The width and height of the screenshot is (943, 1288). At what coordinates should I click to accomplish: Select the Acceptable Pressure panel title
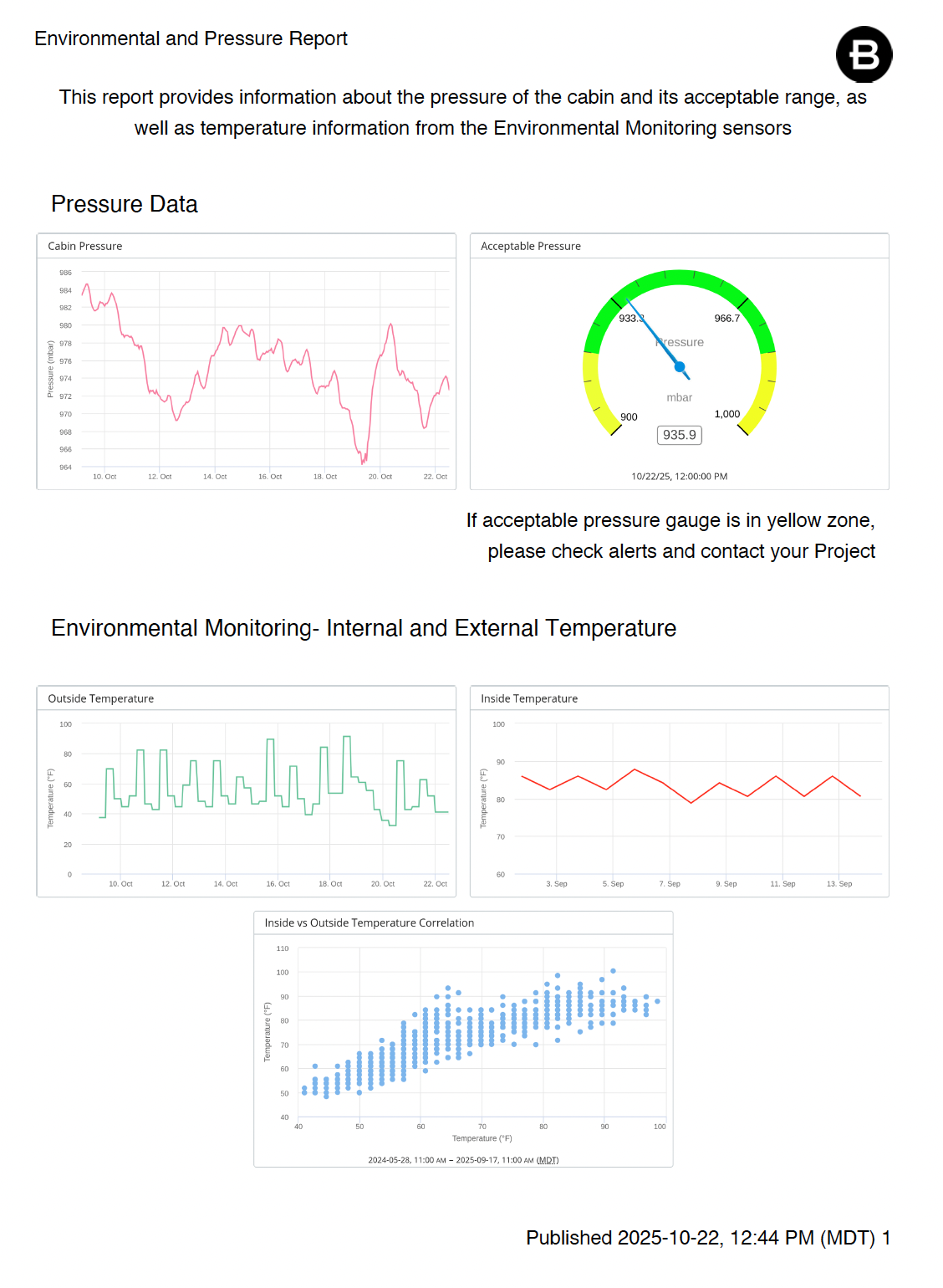click(531, 246)
